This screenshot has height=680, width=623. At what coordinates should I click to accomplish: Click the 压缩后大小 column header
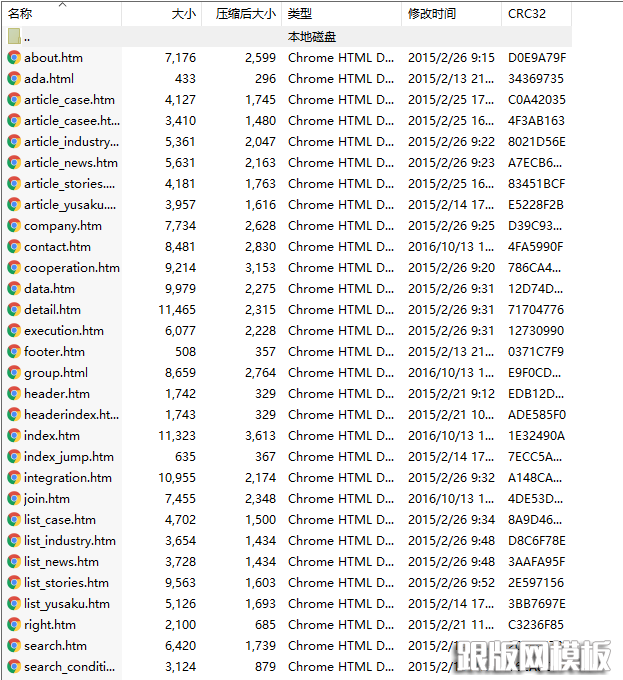tap(245, 14)
